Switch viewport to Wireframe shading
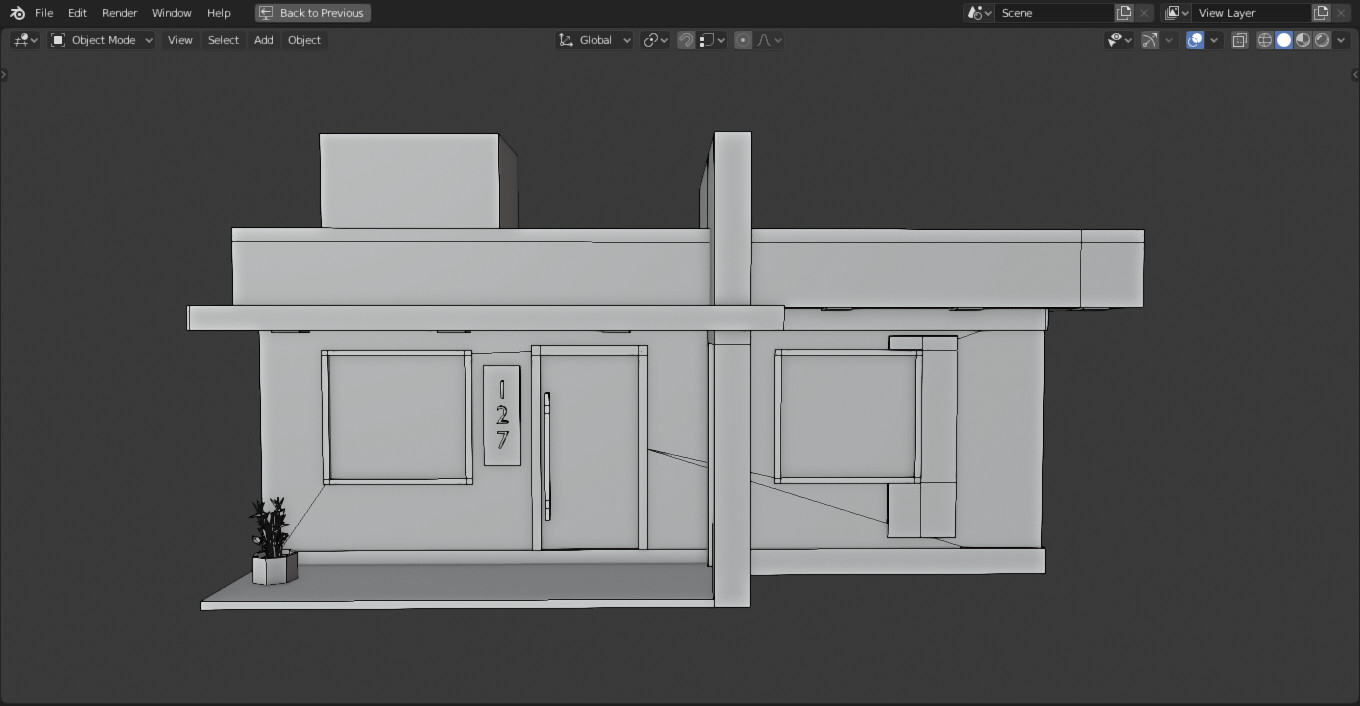The height and width of the screenshot is (706, 1360). point(1264,40)
